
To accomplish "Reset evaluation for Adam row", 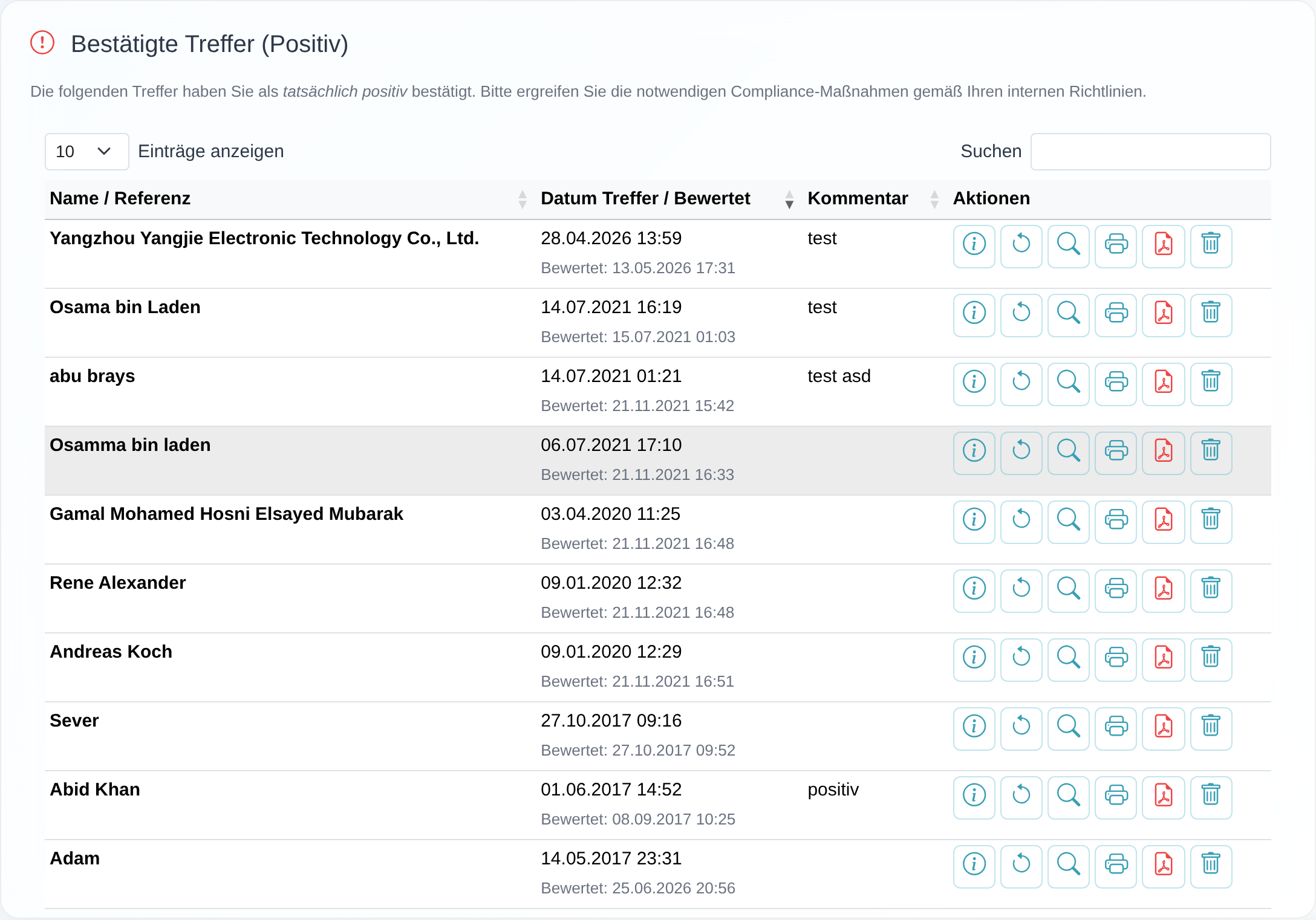I will click(1021, 866).
